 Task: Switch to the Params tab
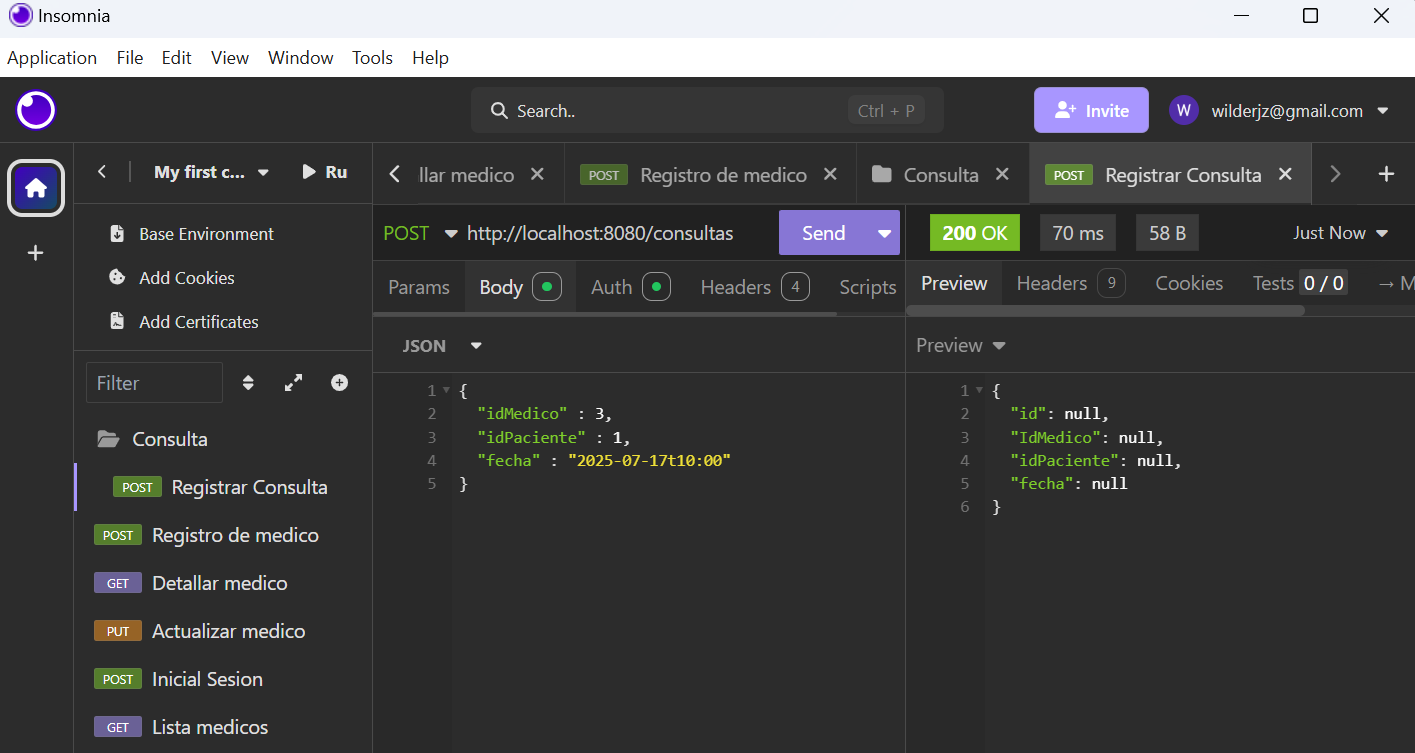click(x=419, y=287)
